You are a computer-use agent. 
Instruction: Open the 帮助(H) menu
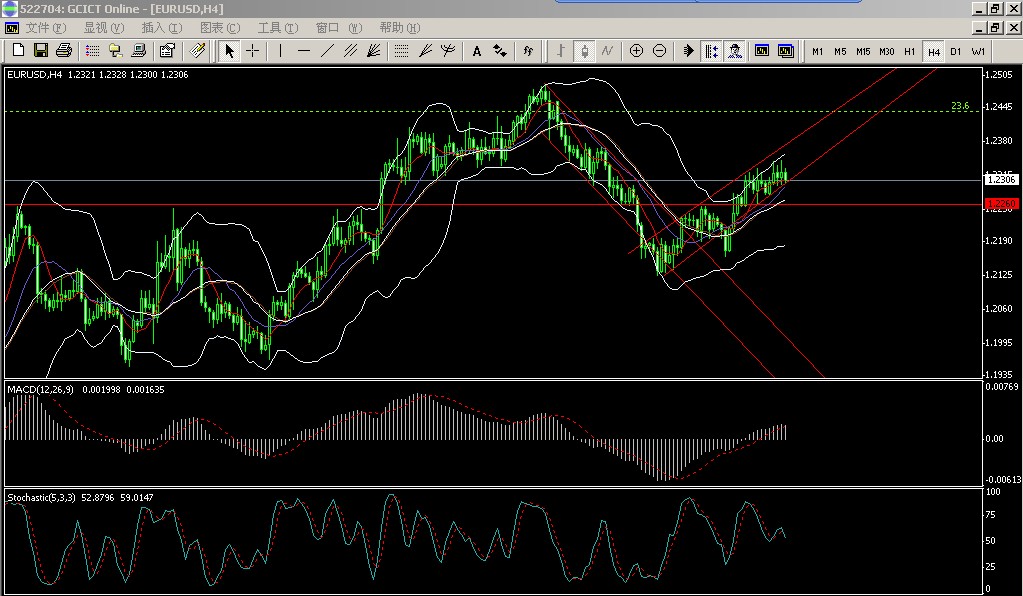click(x=400, y=27)
